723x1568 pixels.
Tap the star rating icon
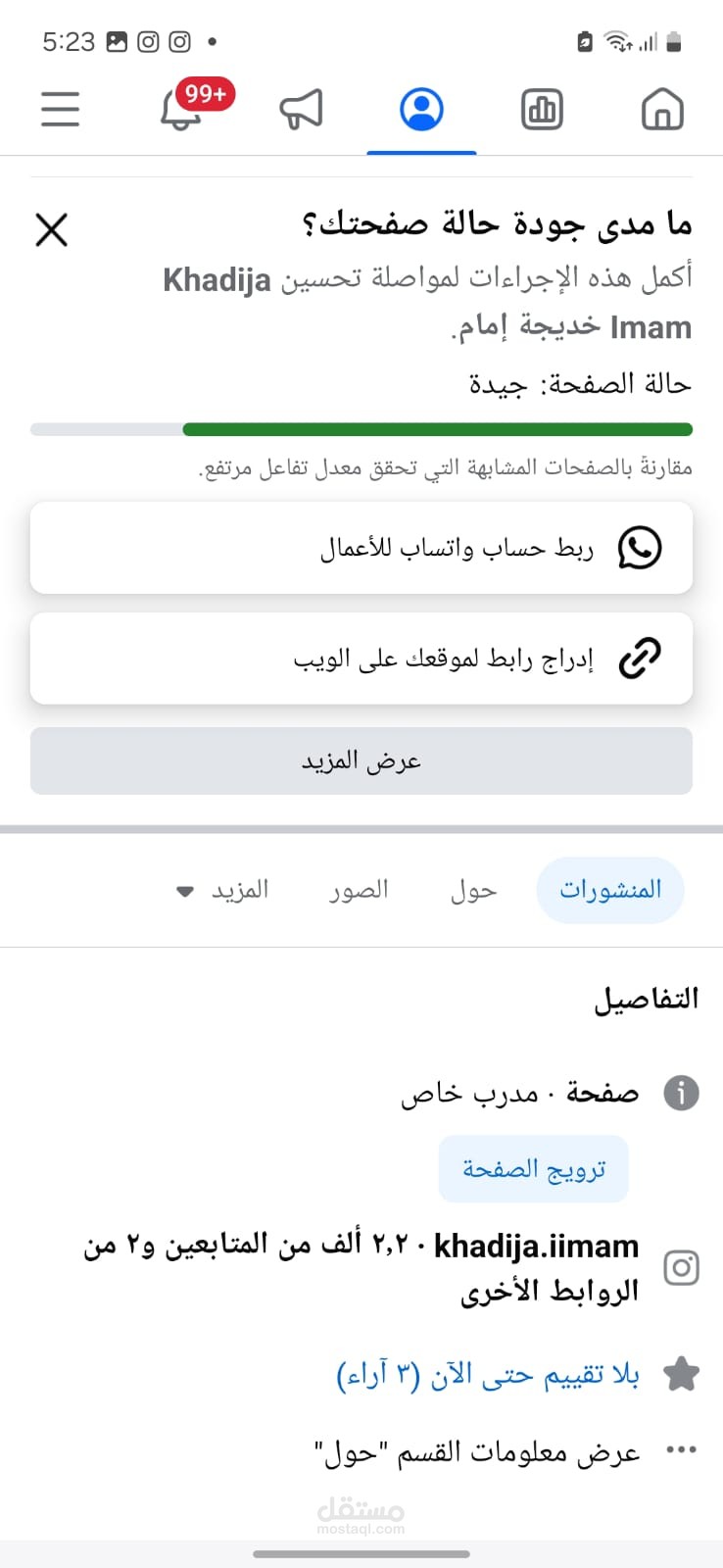681,1374
